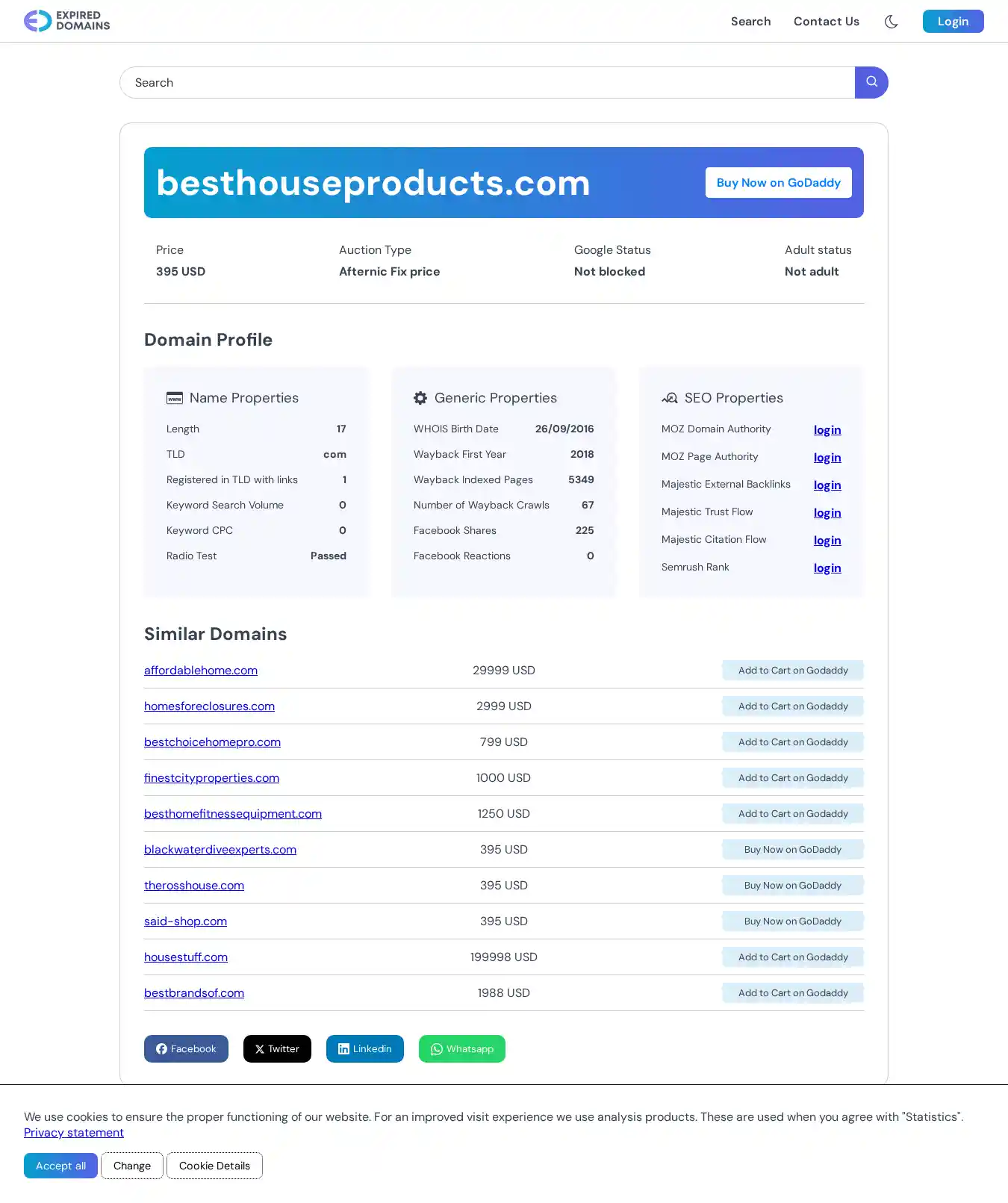This screenshot has width=1008, height=1203.
Task: Open the affordablehome.com domain link
Action: point(201,671)
